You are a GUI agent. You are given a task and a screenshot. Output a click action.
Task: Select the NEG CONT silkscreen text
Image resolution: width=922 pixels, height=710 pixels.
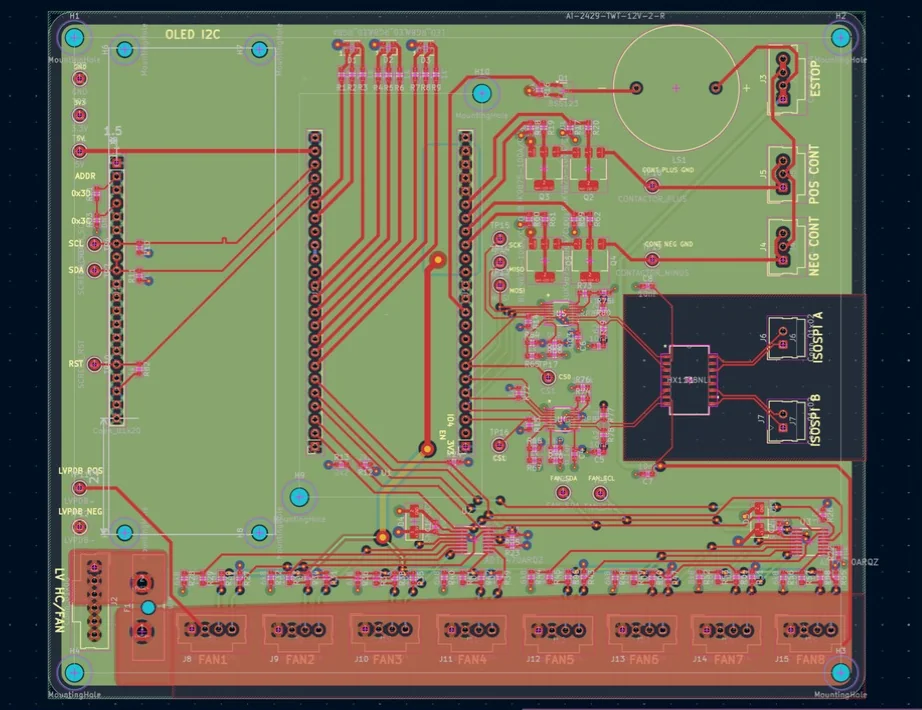pos(814,246)
